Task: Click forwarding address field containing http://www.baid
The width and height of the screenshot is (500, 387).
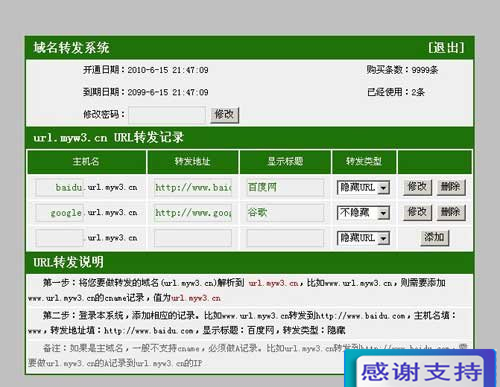Action: 193,188
